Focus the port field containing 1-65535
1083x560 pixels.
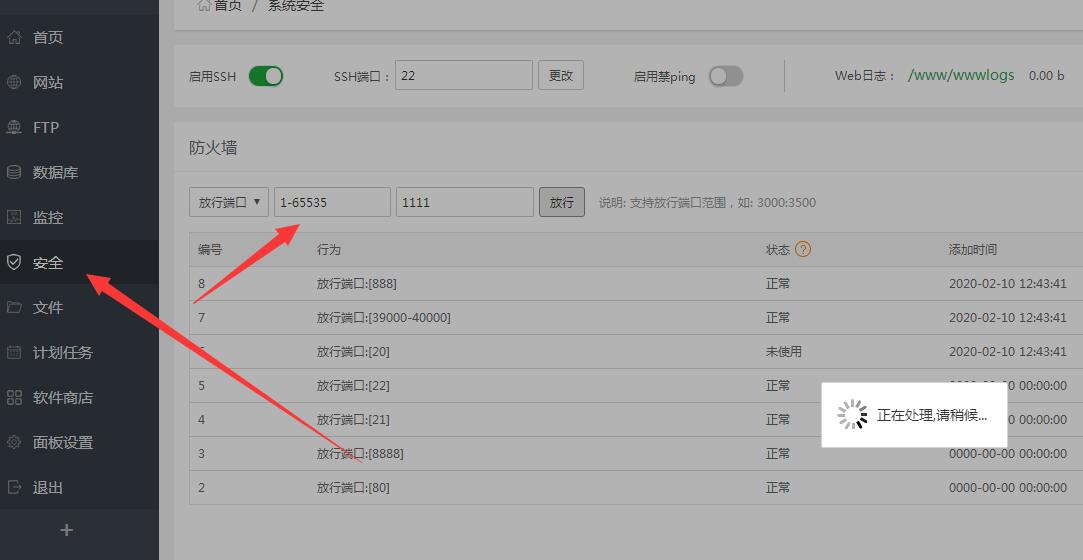coord(332,202)
